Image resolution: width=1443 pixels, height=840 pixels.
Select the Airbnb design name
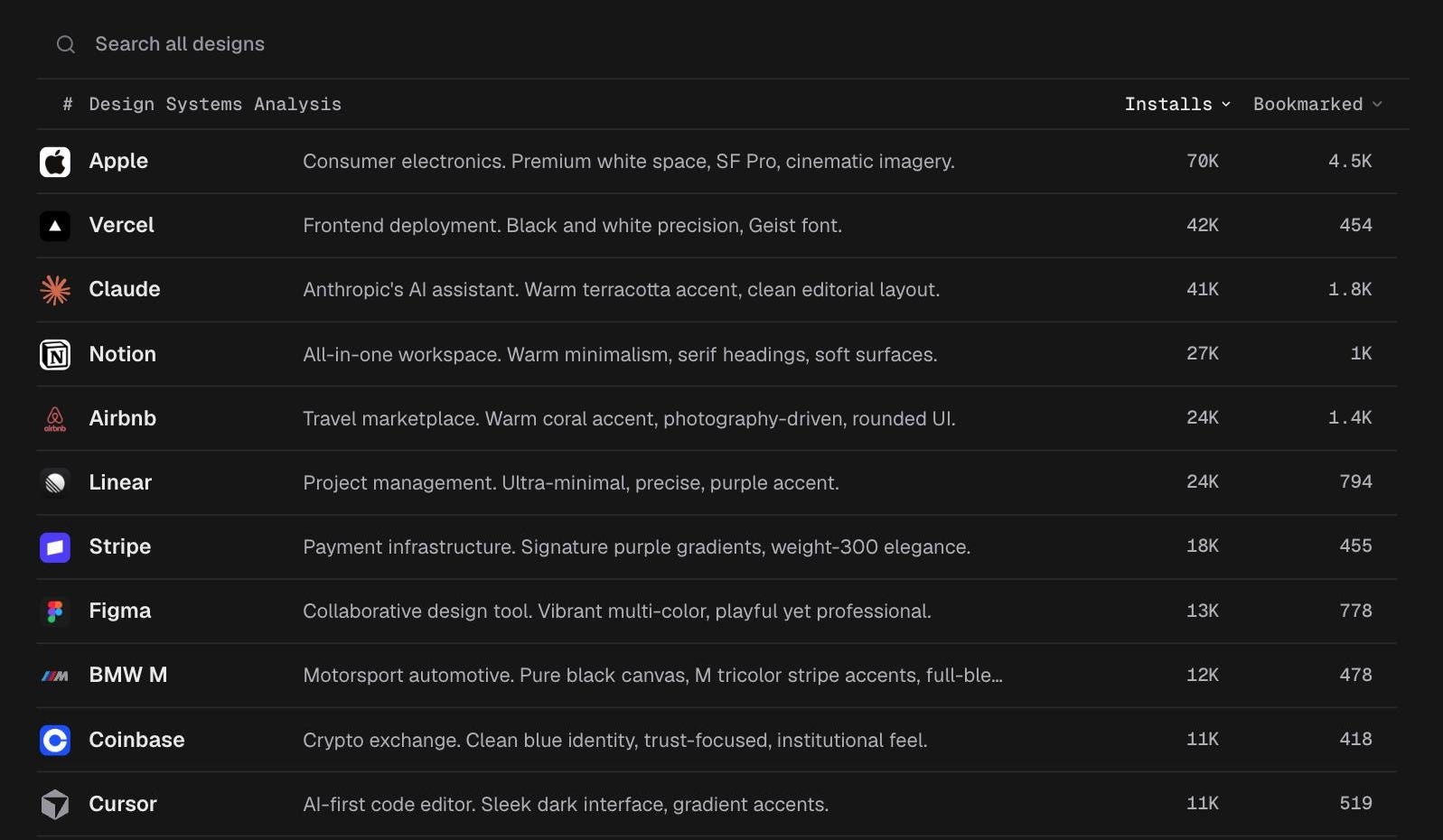click(x=122, y=418)
